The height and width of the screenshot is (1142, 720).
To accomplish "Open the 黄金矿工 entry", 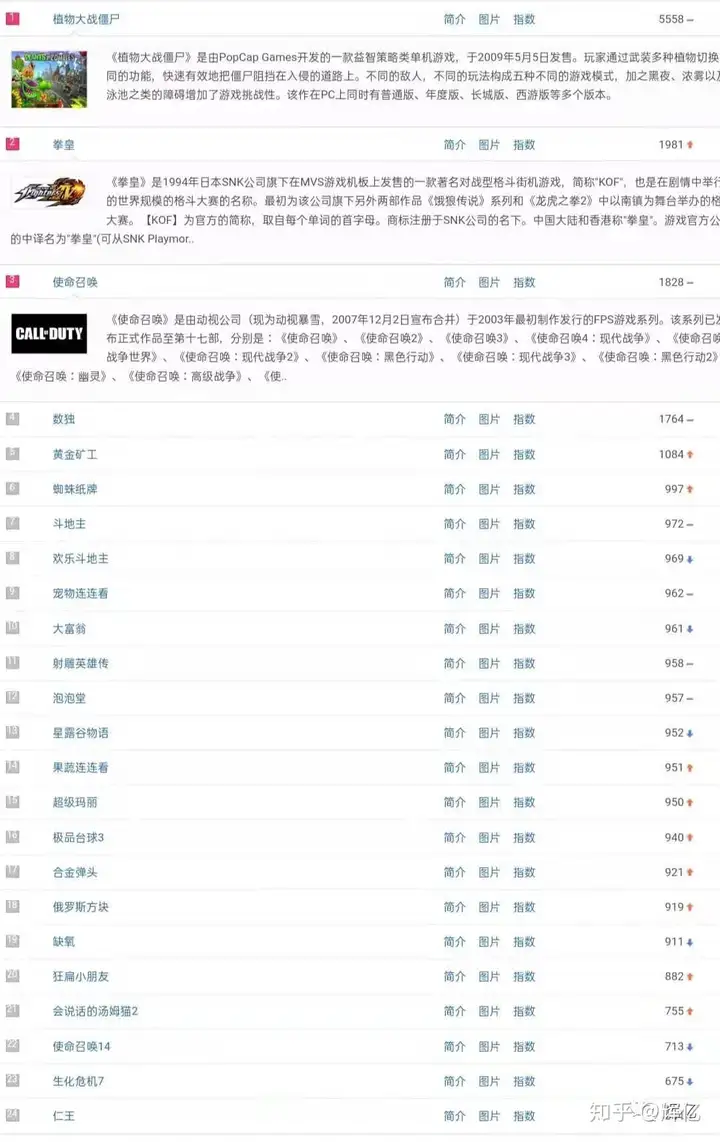I will coord(75,454).
